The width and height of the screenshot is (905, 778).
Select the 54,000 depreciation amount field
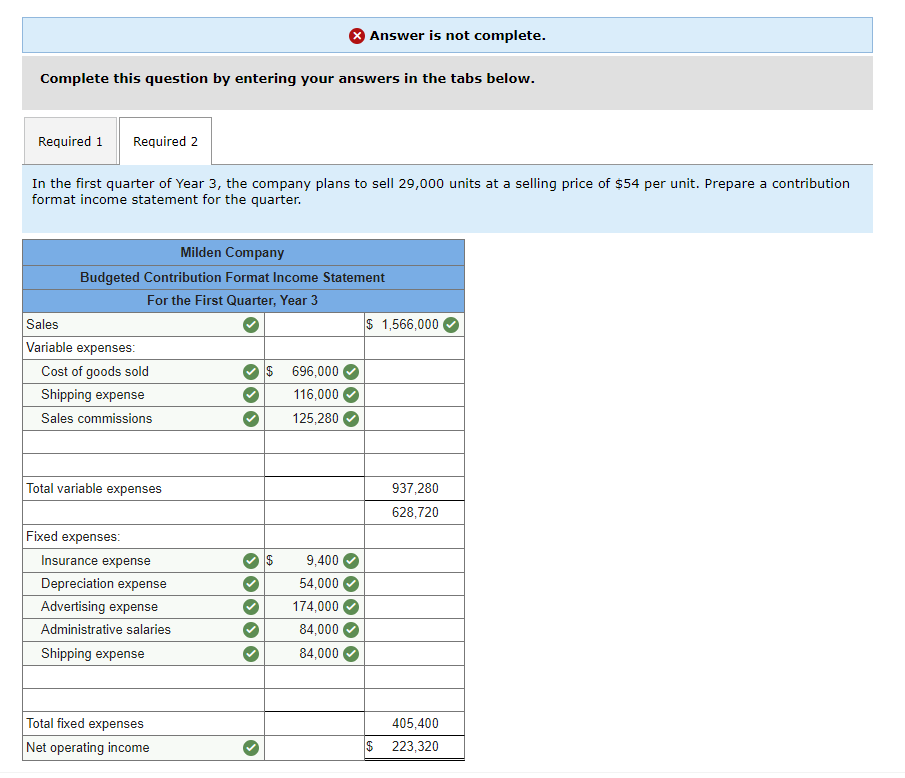(x=314, y=584)
